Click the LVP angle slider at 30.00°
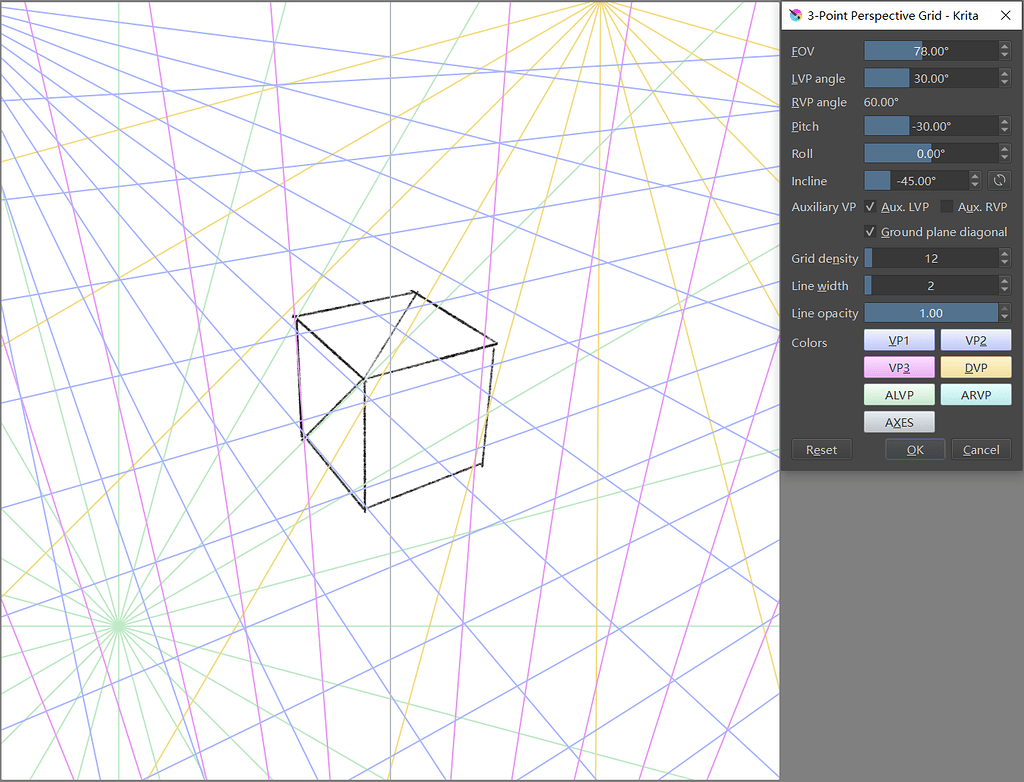Screen dimensions: 1024x782 pos(931,78)
